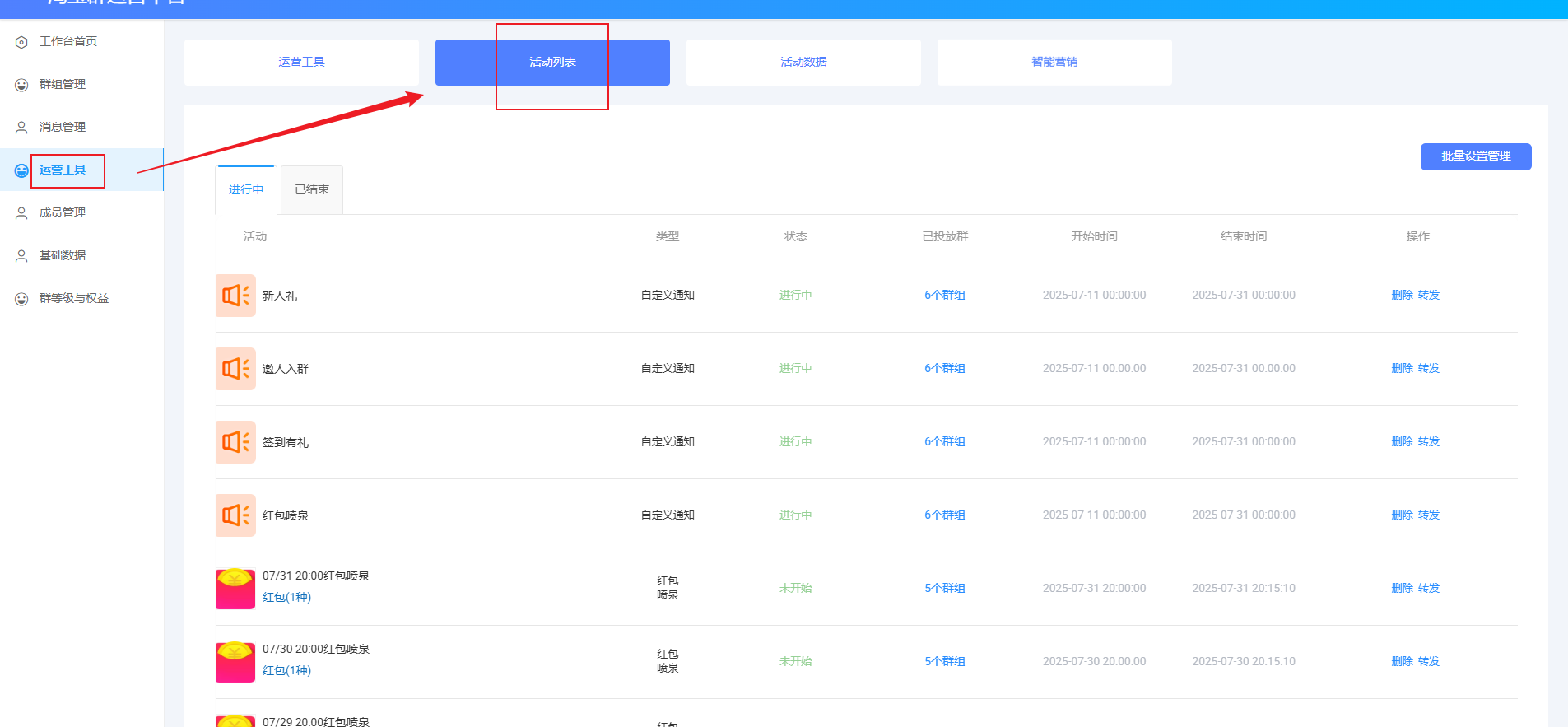Screen dimensions: 1568x727
Task: Click the 群组管理 smiley icon
Action: click(21, 85)
